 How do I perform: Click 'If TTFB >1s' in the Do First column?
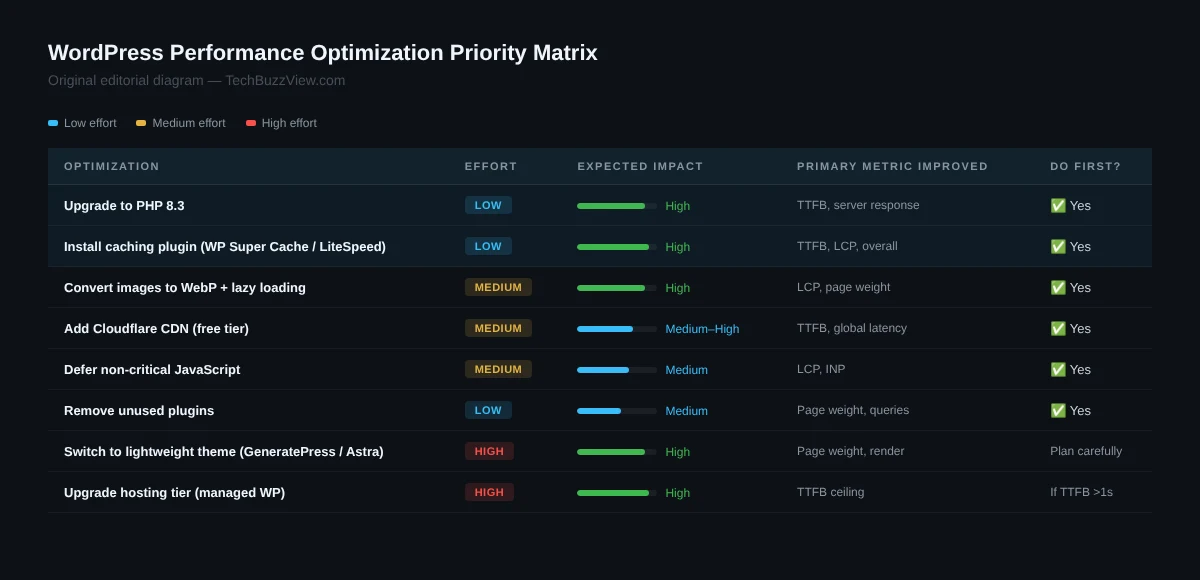(1081, 492)
